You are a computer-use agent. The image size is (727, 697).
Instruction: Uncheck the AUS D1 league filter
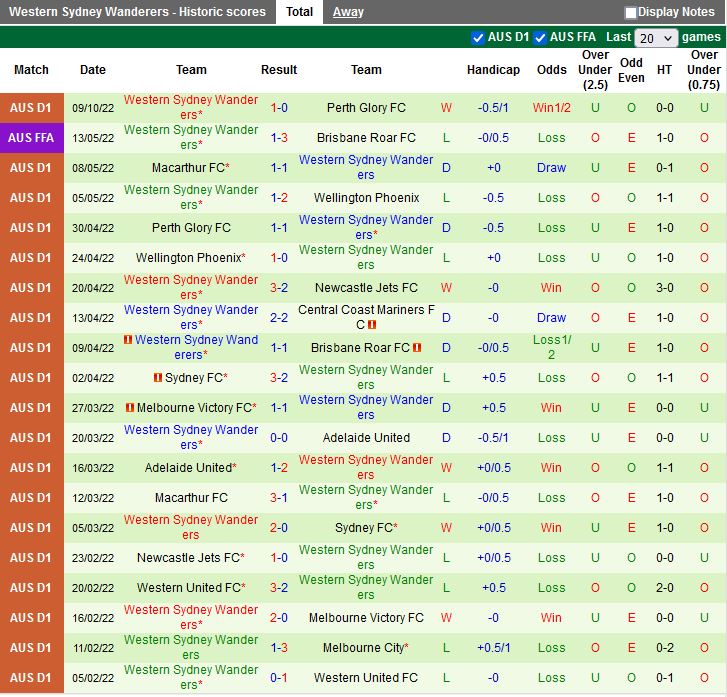coord(477,38)
